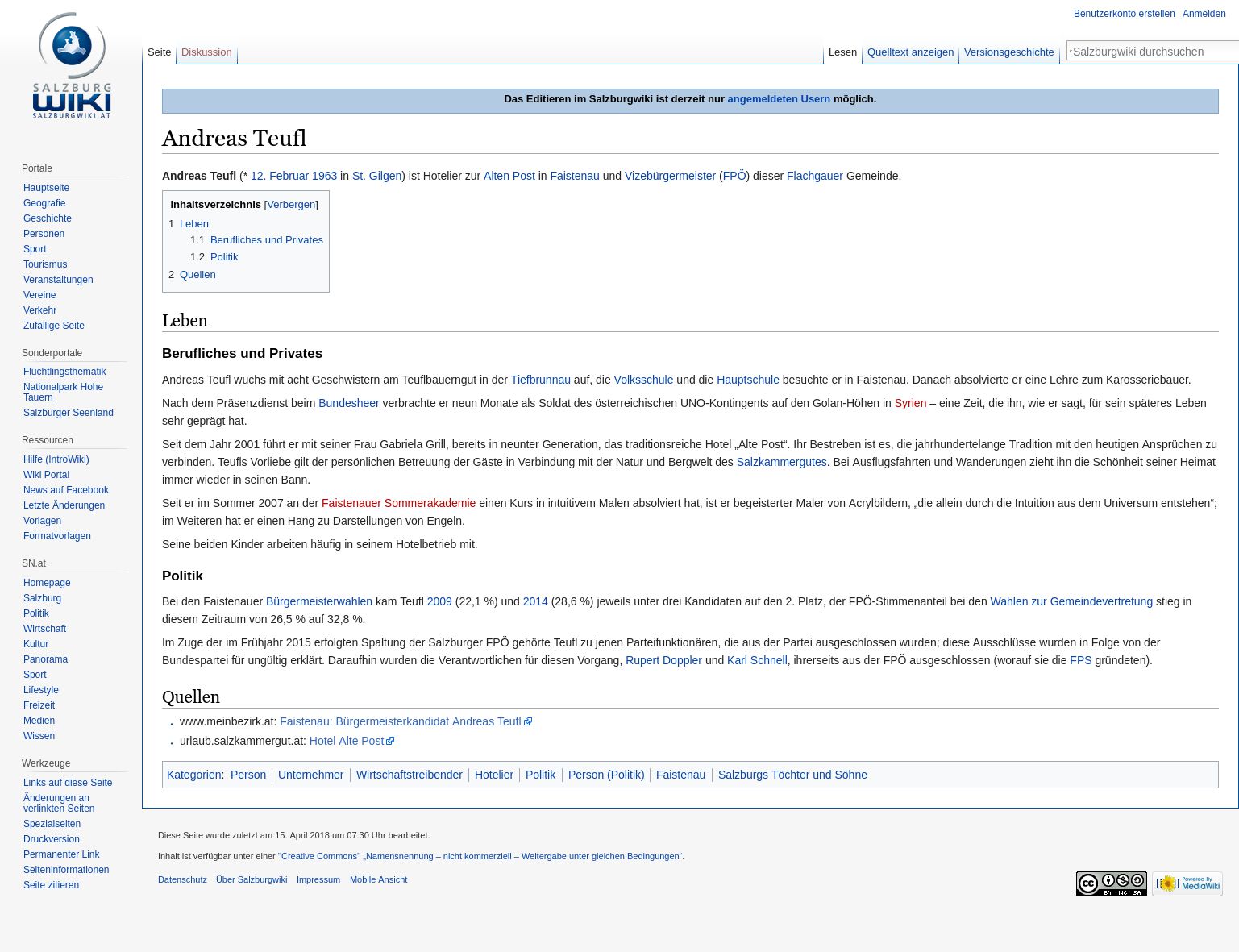Open the Person (Politik) category
Viewport: 1239px width, 952px height.
coord(606,775)
